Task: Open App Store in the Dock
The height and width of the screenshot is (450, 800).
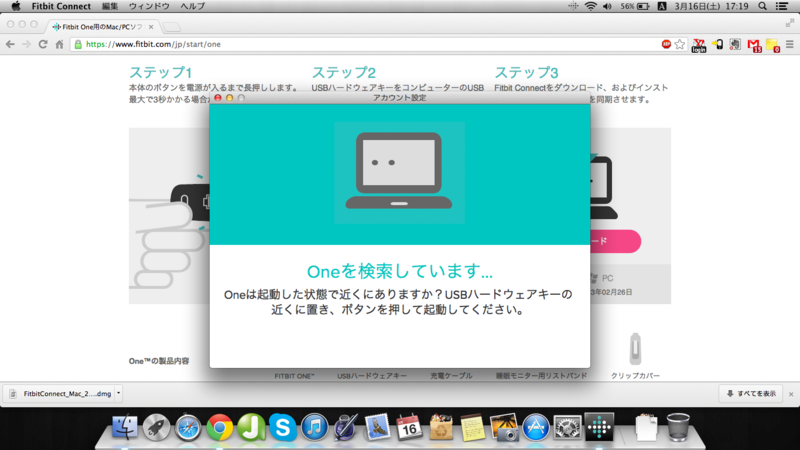Action: click(x=536, y=427)
